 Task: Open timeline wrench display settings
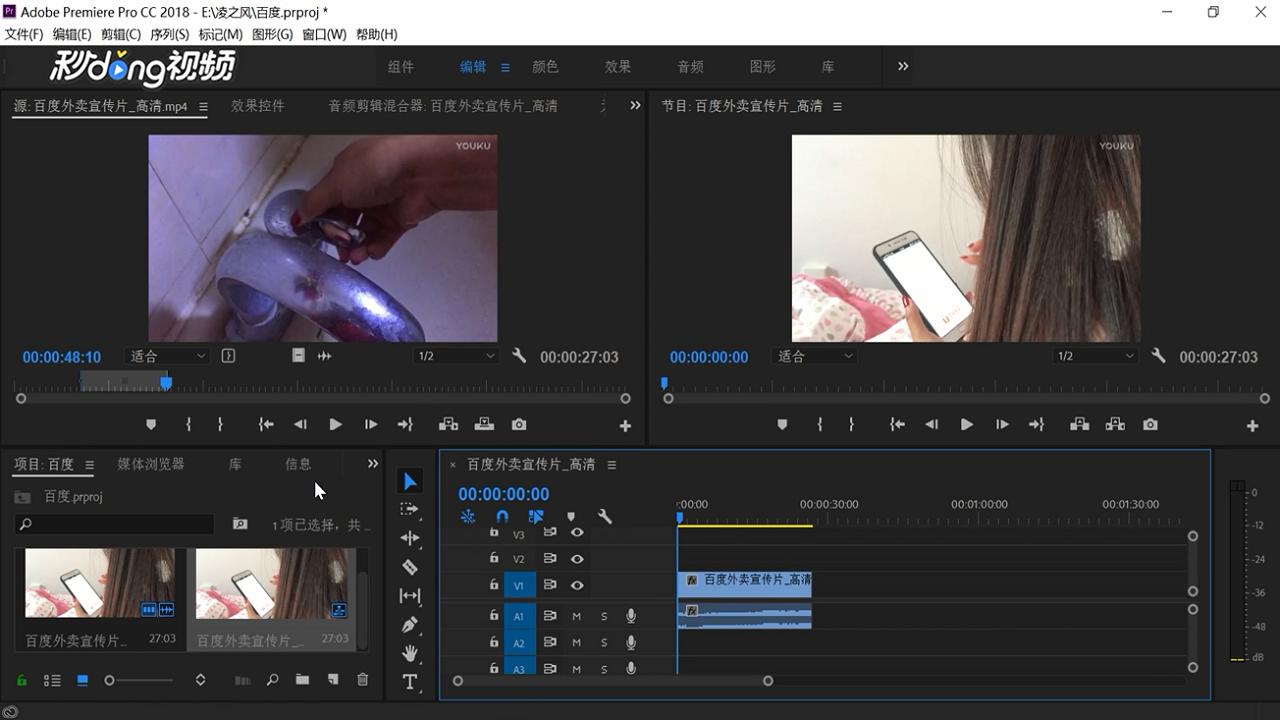604,517
